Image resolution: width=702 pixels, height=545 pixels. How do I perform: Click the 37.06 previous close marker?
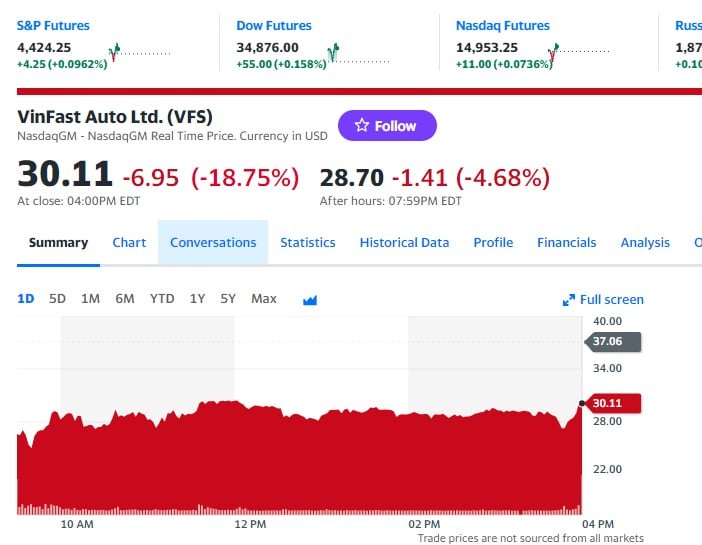[610, 342]
